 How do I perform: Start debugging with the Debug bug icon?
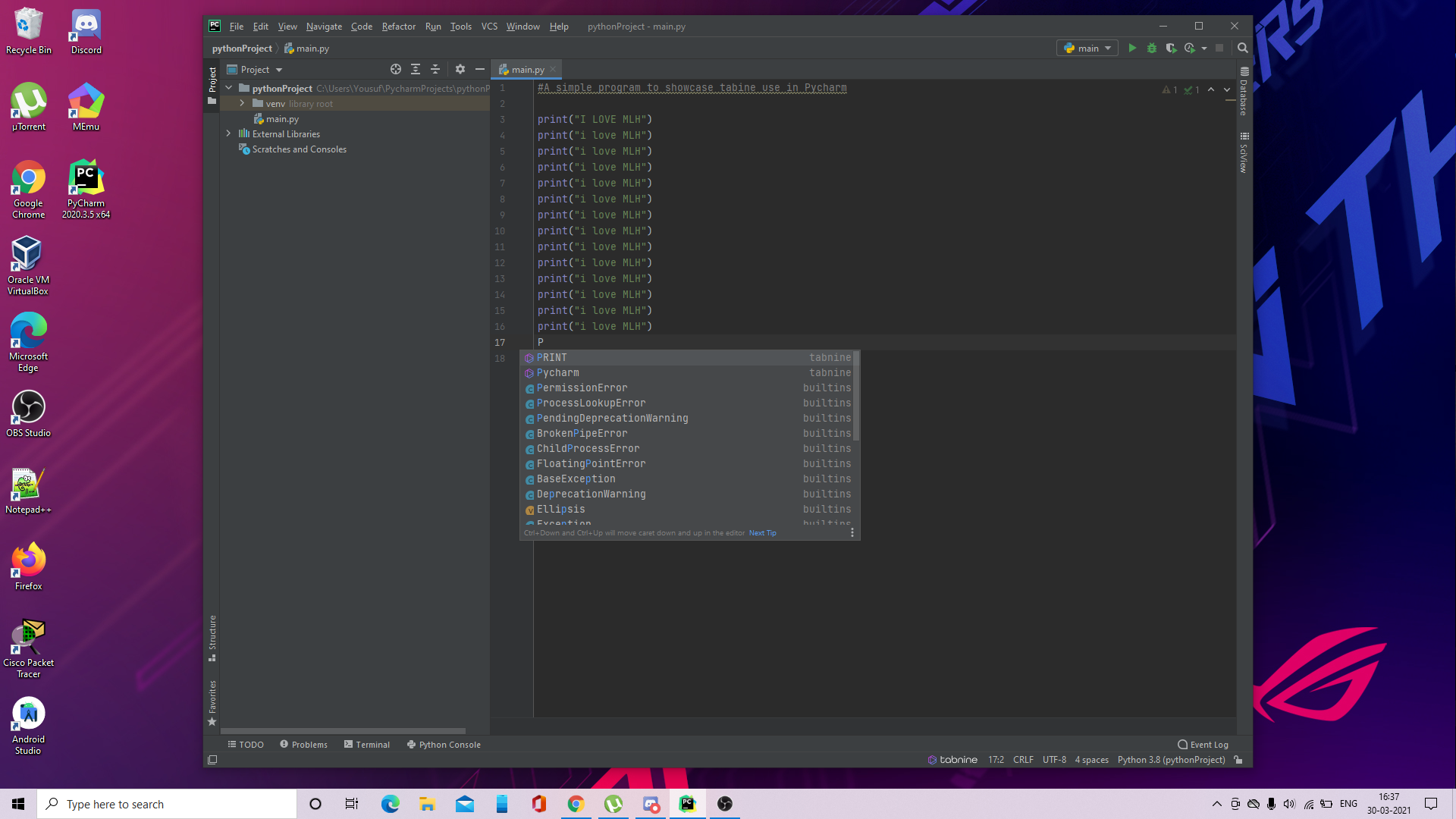[1152, 48]
